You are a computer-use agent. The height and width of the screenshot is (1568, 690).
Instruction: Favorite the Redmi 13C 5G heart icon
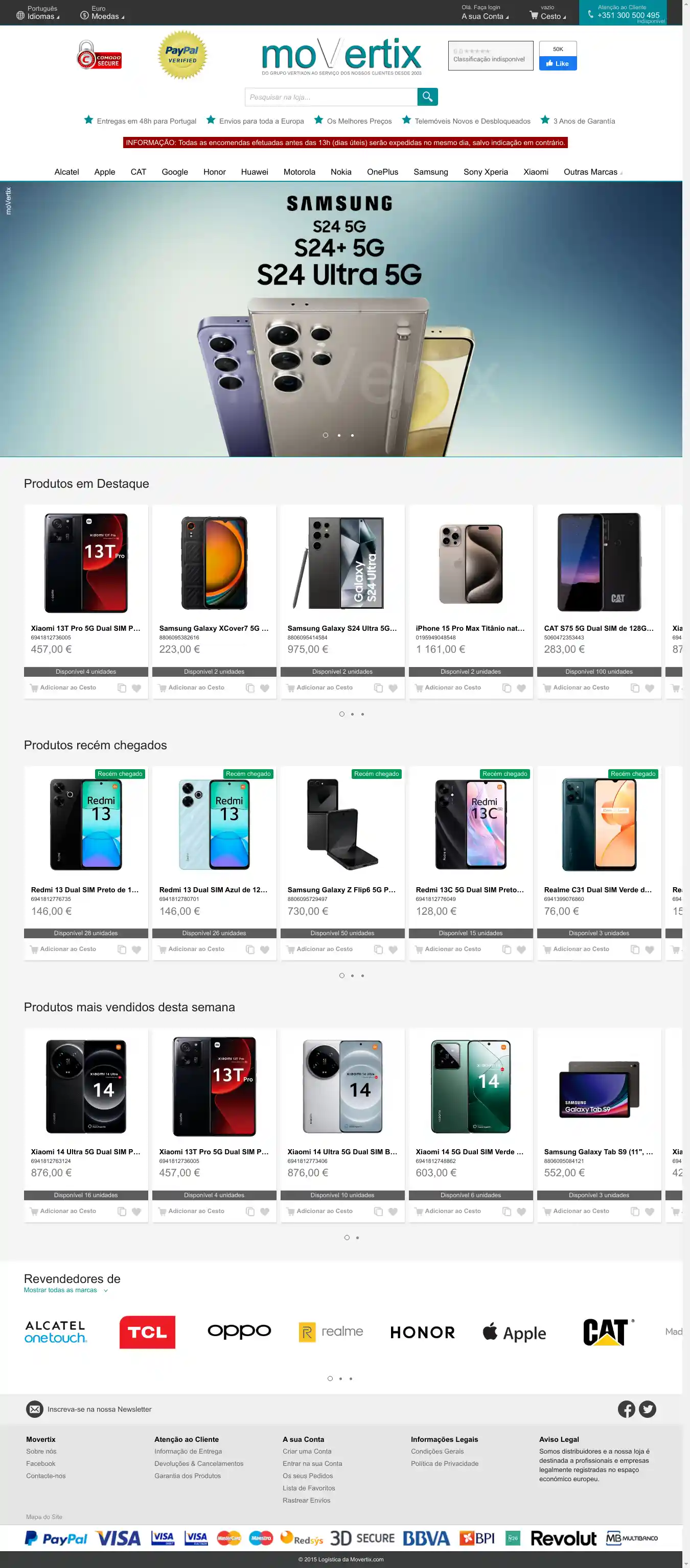(x=521, y=949)
